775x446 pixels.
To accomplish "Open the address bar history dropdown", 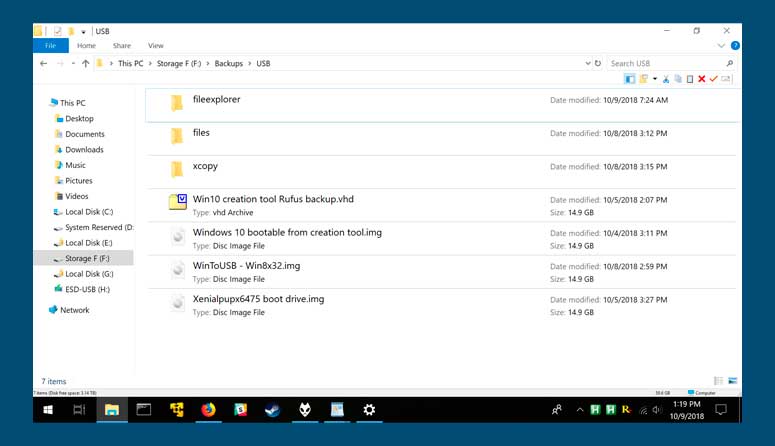I will pyautogui.click(x=588, y=63).
